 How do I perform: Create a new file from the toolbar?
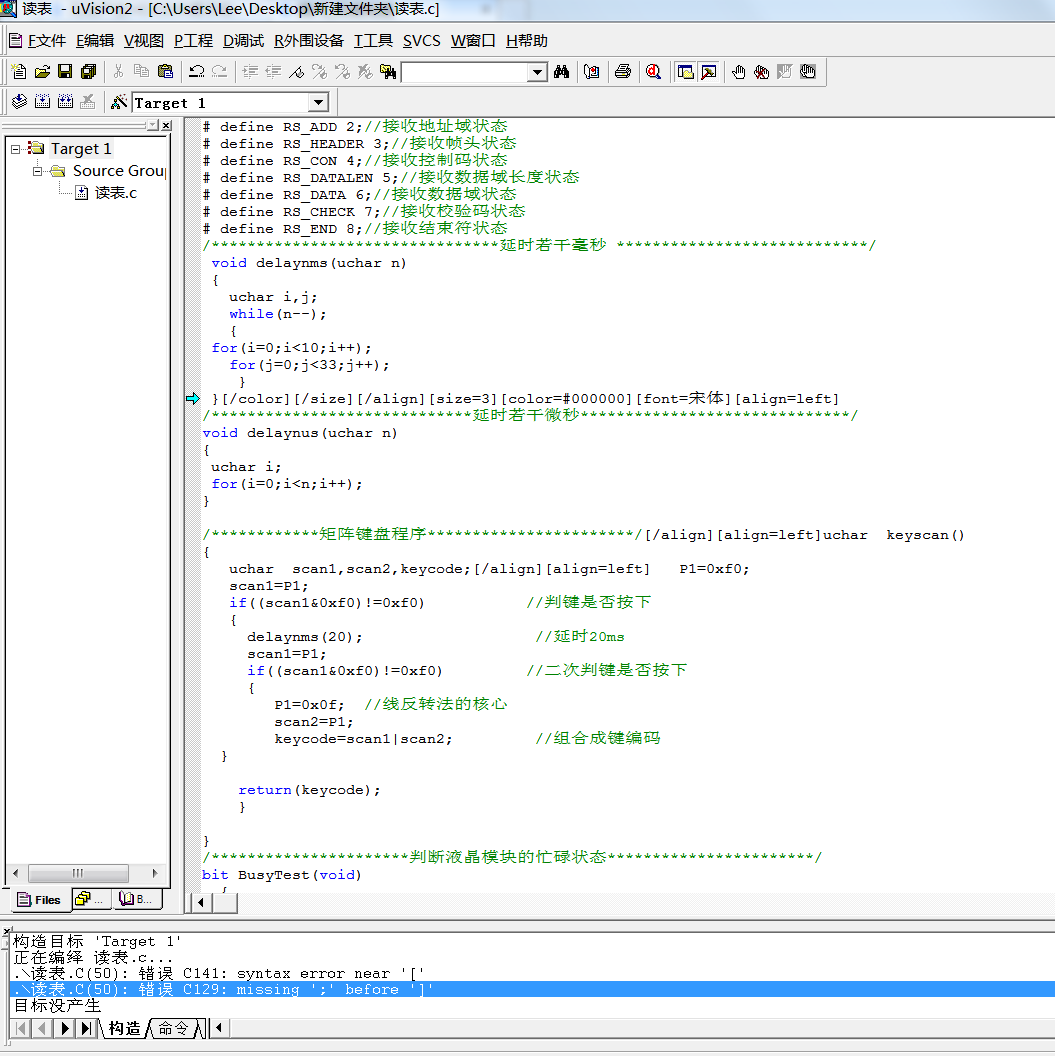tap(19, 71)
